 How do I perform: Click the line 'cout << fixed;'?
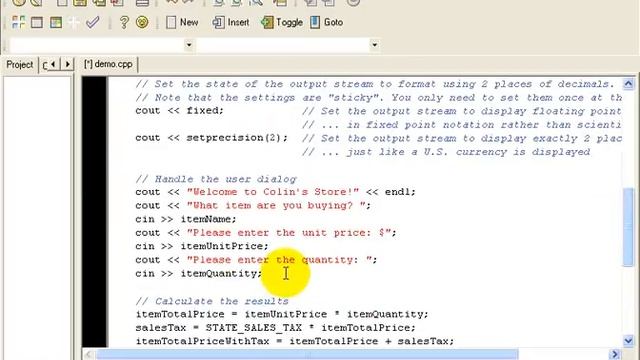pos(180,111)
